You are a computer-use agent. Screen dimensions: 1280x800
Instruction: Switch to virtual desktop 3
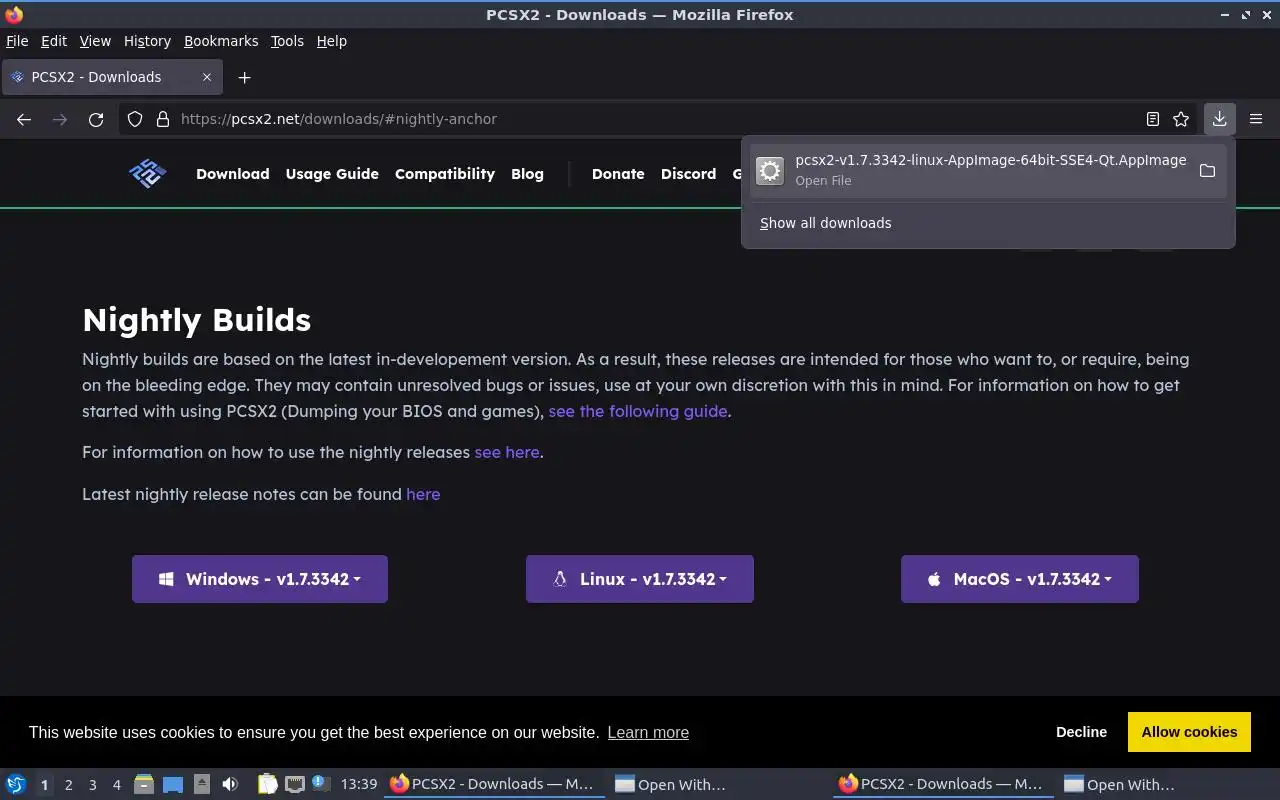point(92,785)
